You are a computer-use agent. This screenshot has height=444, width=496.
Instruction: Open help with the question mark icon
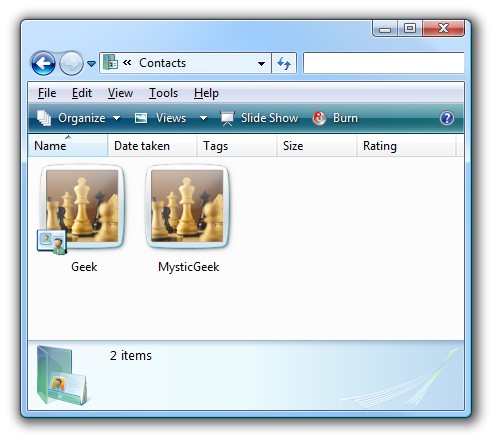[x=447, y=118]
